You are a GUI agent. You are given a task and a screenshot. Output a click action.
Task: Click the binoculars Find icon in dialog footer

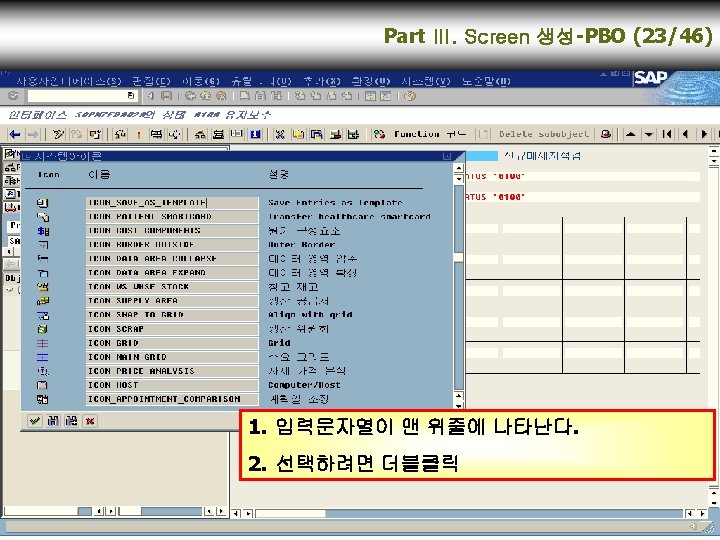pos(53,421)
